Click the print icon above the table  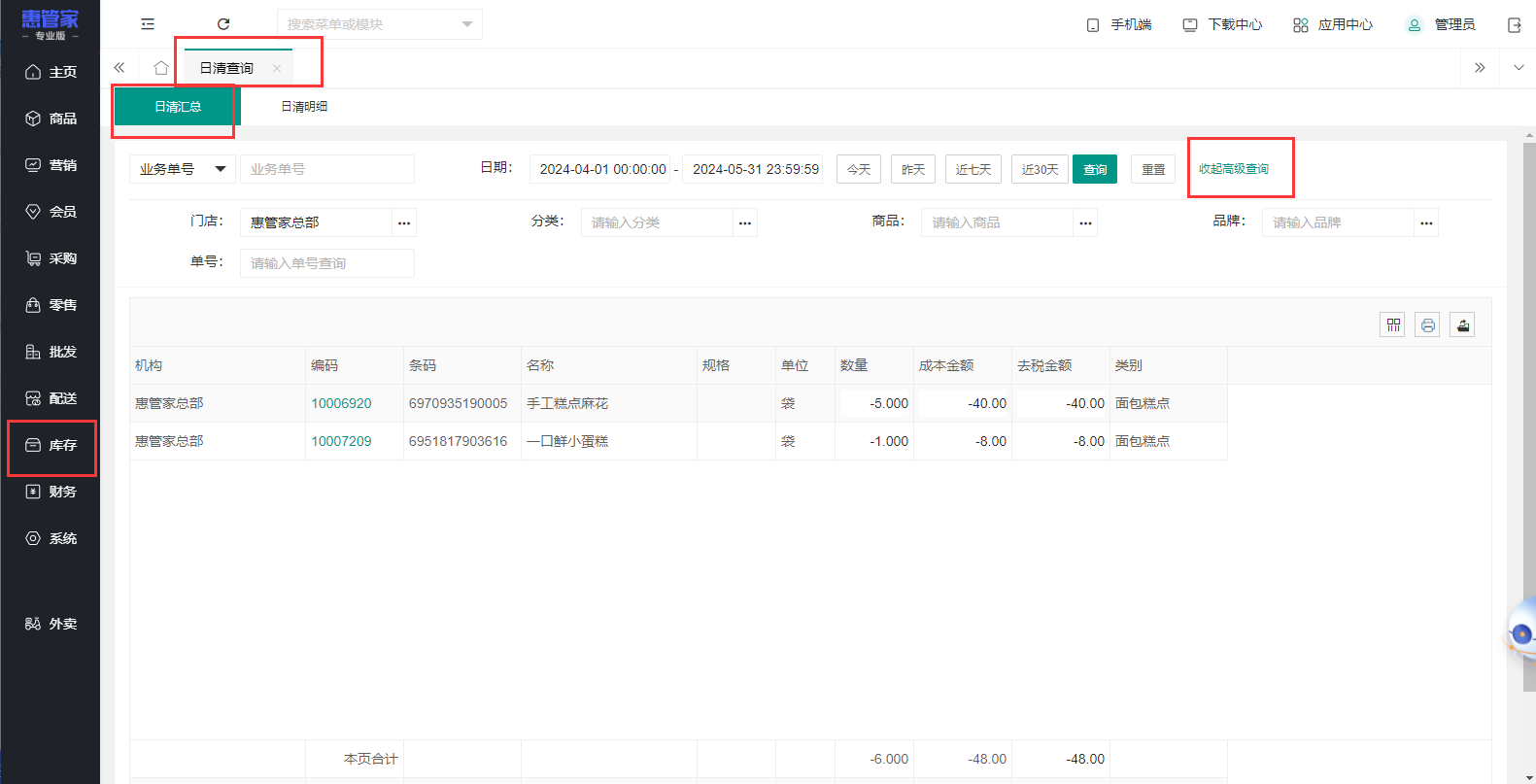(x=1428, y=324)
